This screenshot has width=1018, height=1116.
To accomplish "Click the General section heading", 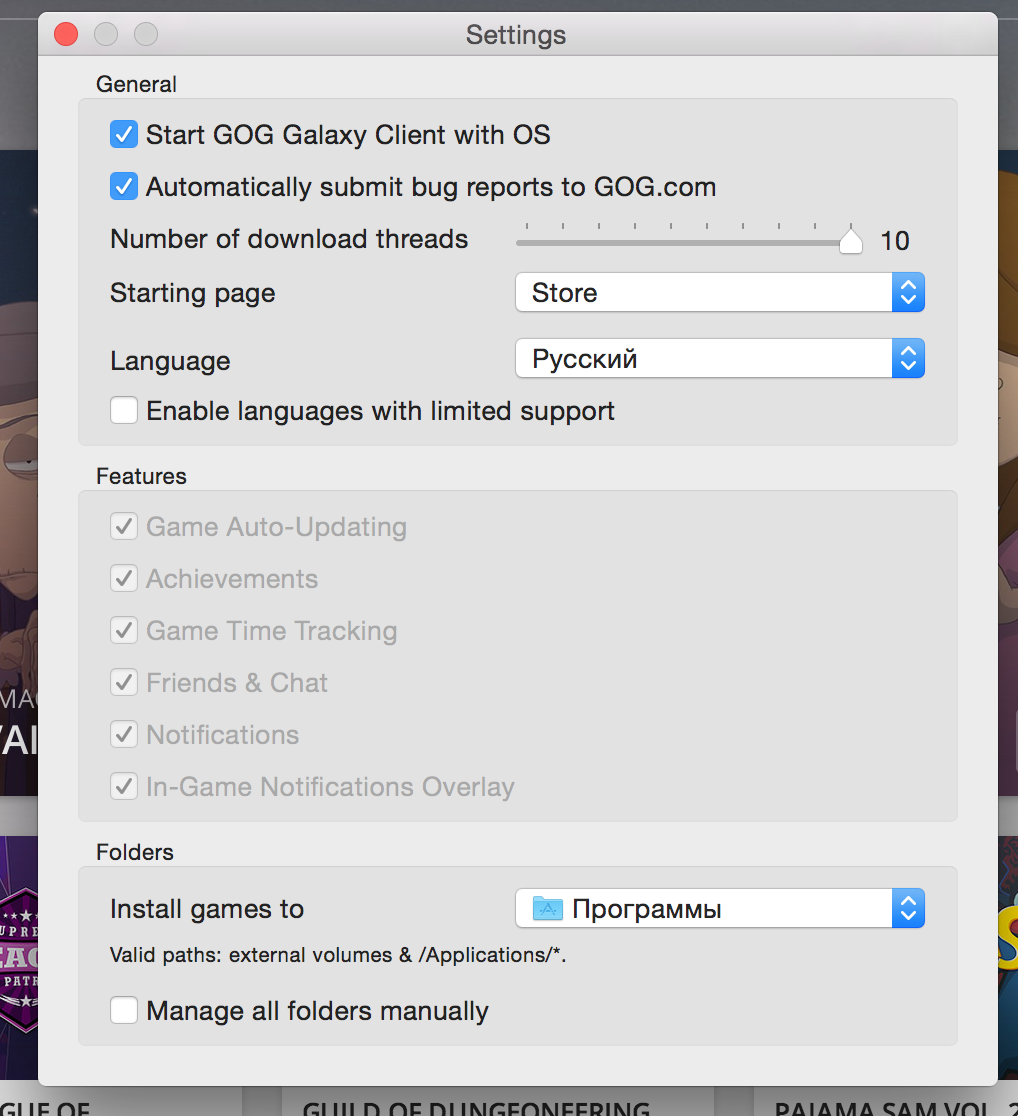I will tap(137, 84).
